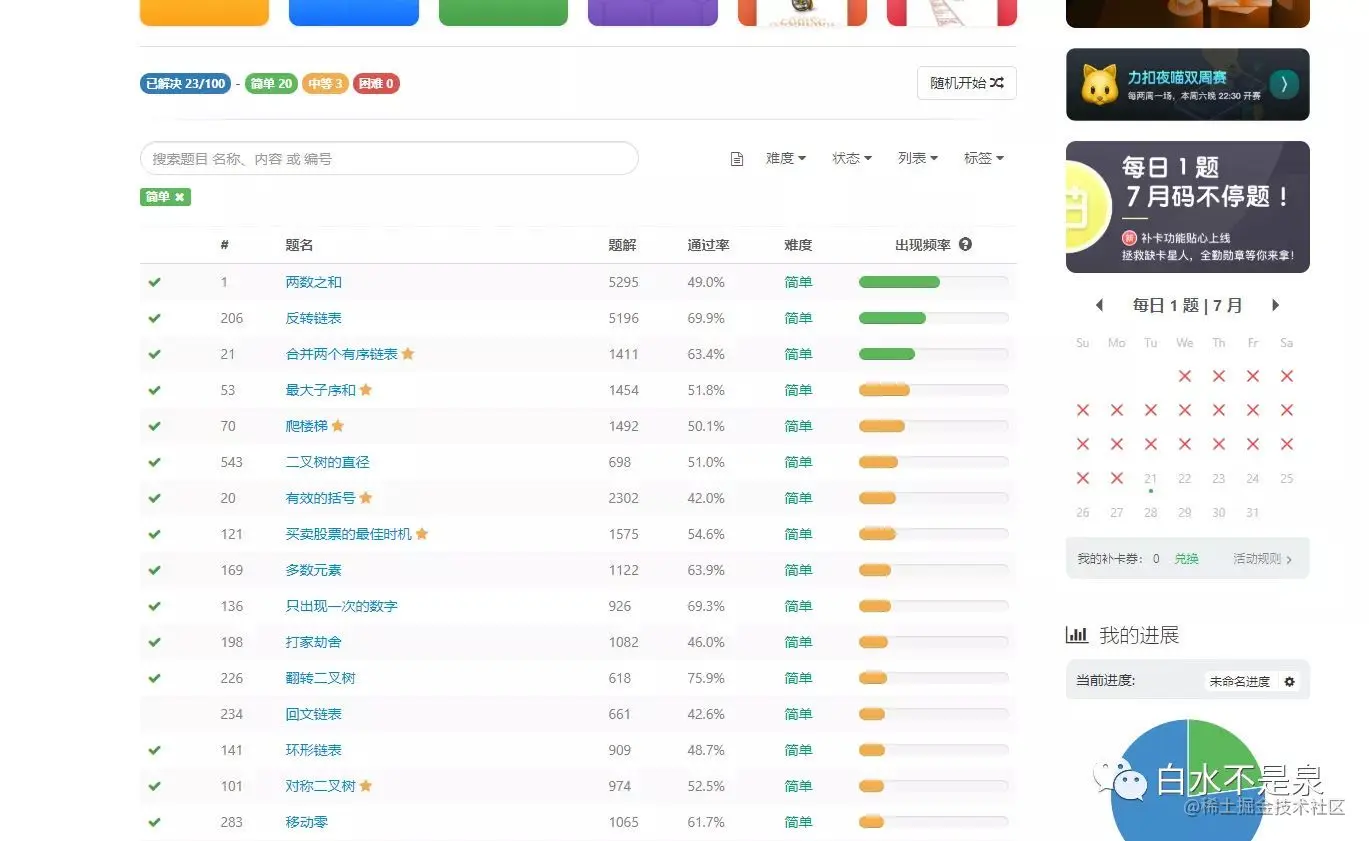Open the gear settings next to 未命名进度

(1289, 682)
